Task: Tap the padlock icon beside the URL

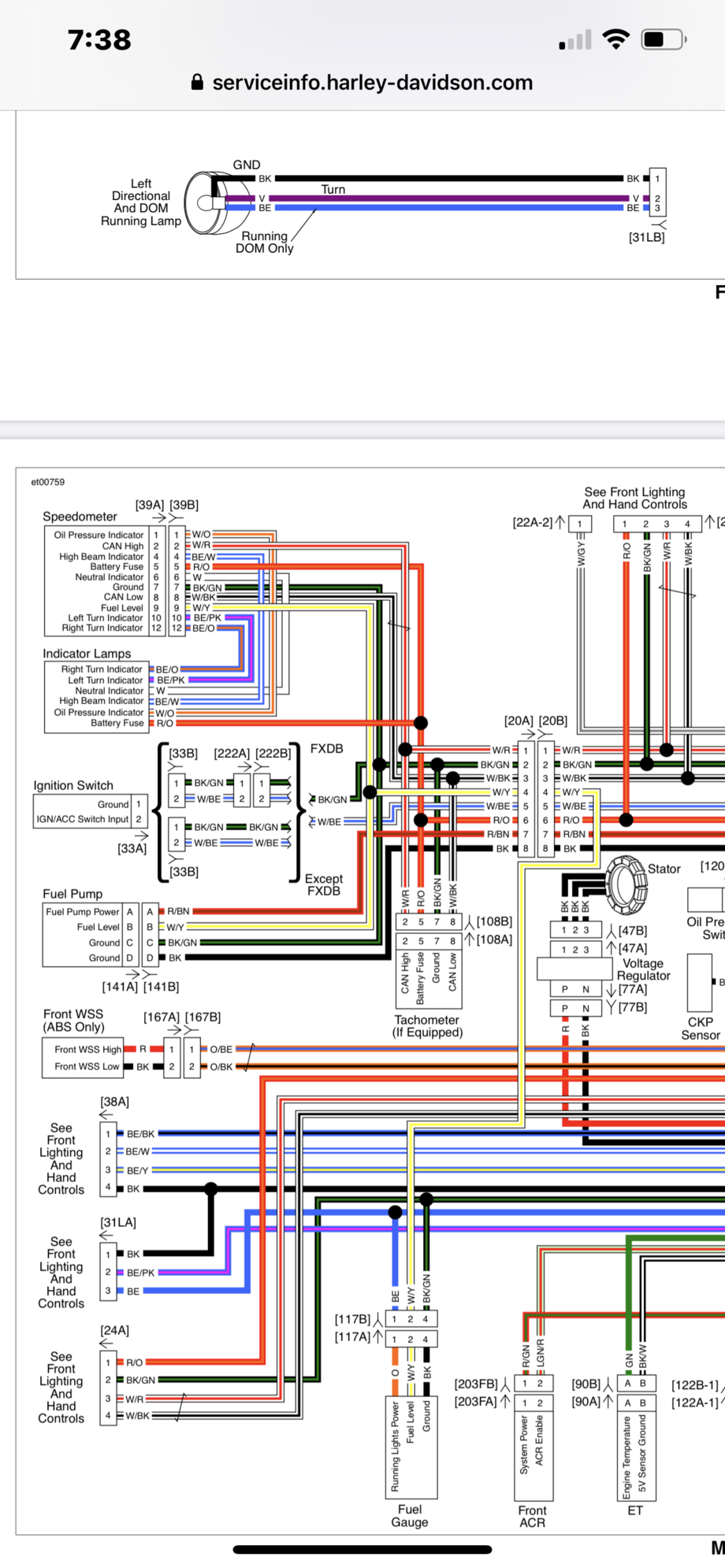Action: tap(197, 83)
